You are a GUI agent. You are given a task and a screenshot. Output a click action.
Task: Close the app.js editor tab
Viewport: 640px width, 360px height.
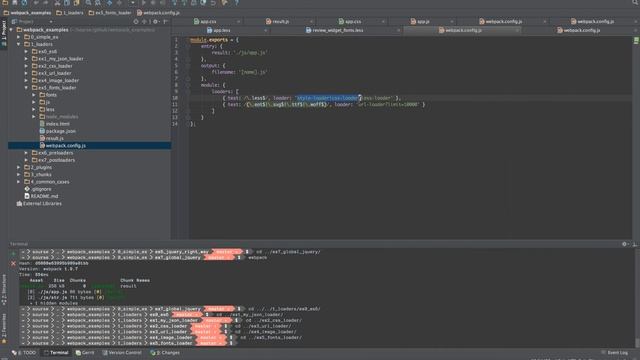click(x=451, y=21)
